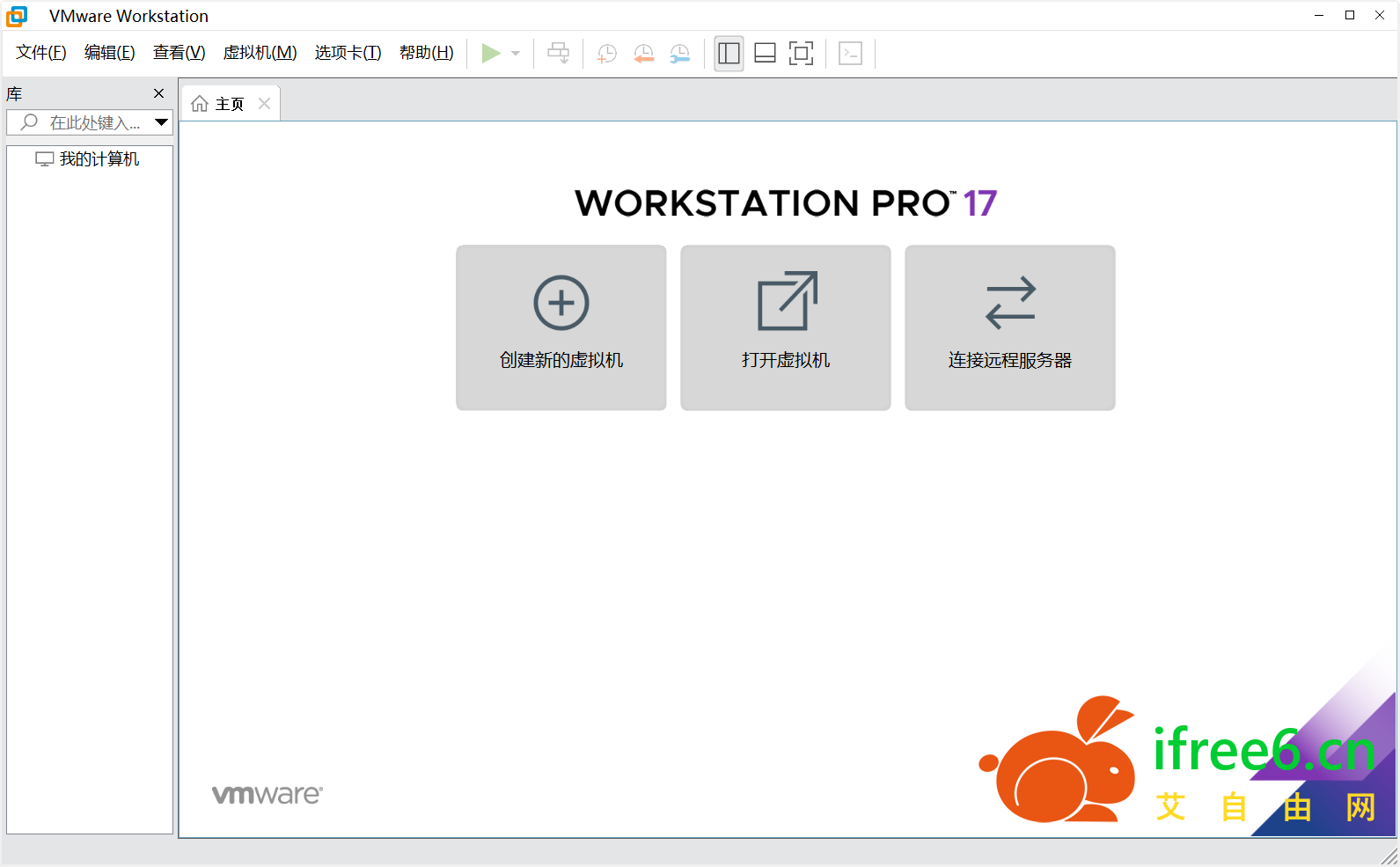Click the green power on play button

(x=490, y=54)
